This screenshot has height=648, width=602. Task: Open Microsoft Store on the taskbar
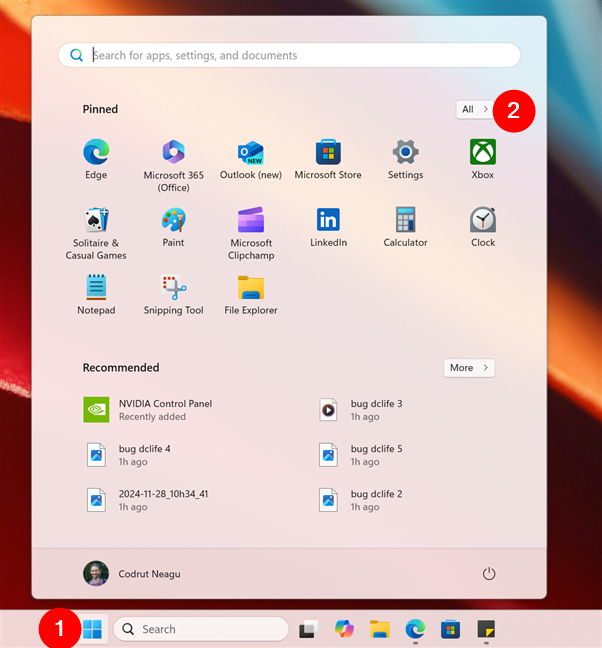(x=450, y=629)
